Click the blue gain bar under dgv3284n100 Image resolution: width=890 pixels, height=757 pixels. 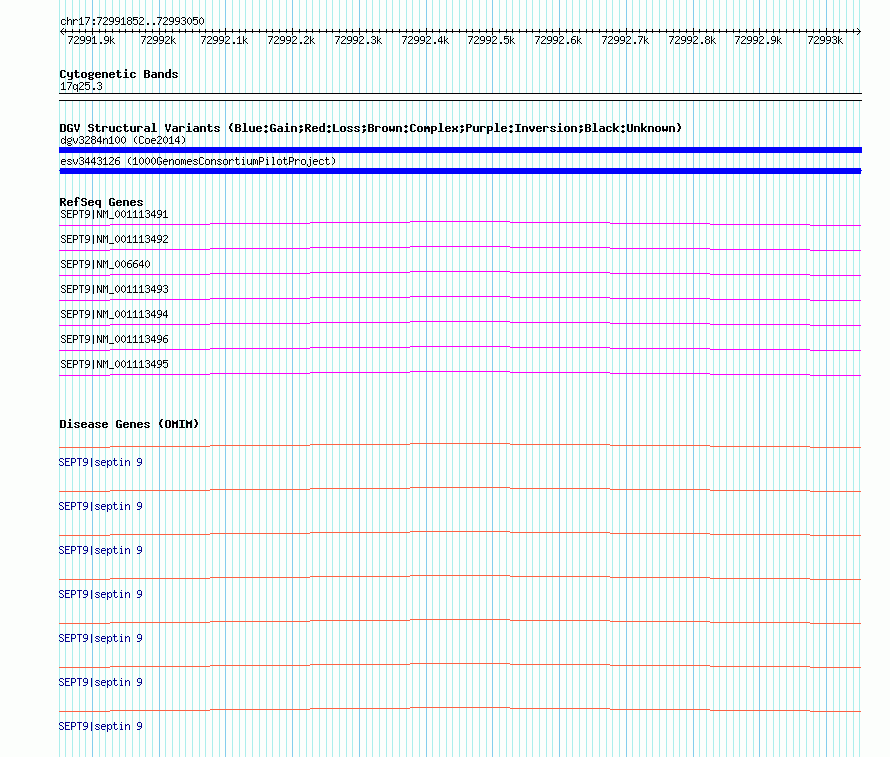(460, 150)
